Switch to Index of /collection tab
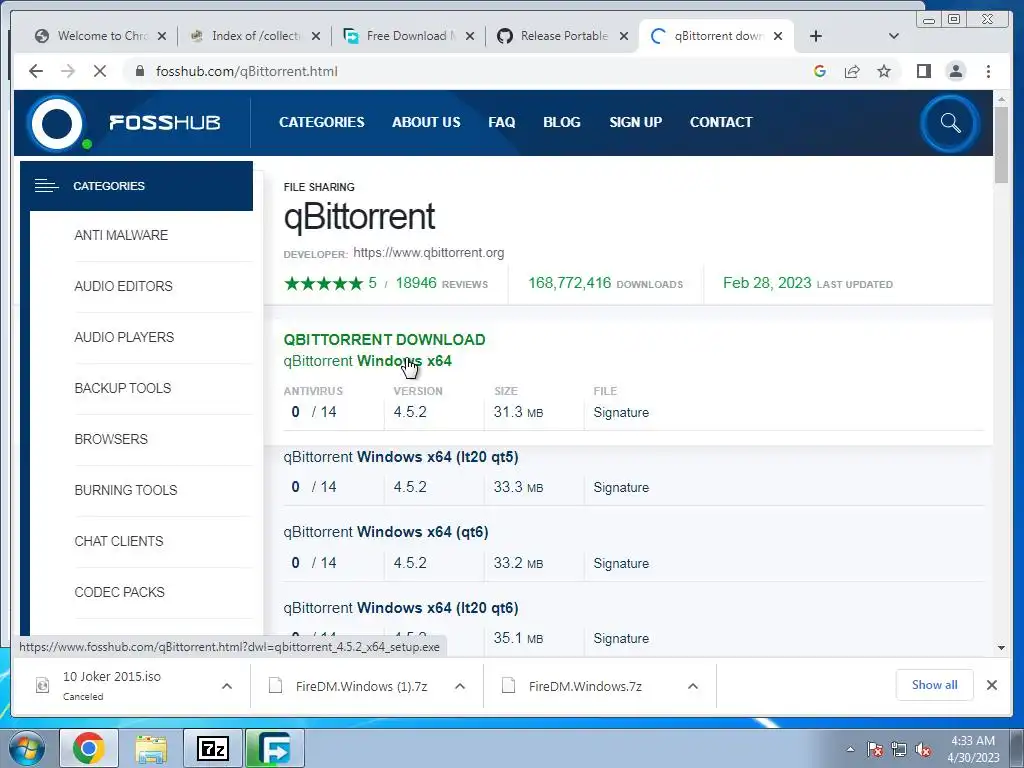 pos(255,36)
